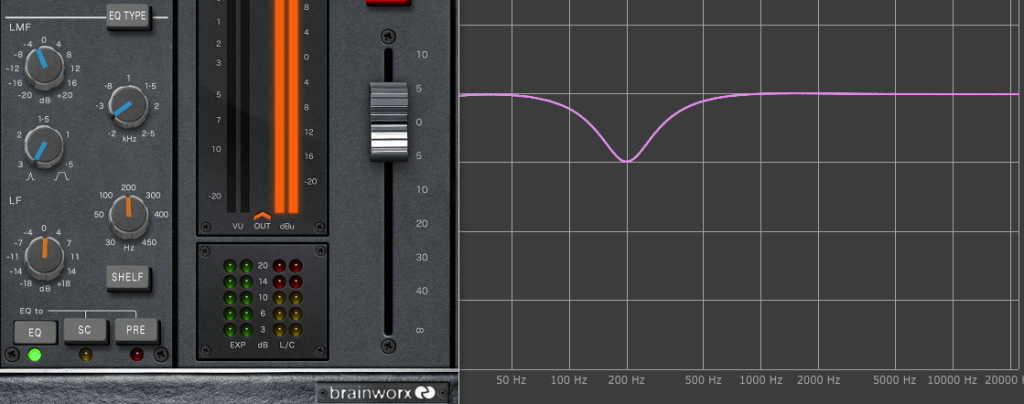The width and height of the screenshot is (1024, 404).
Task: Click the EQ curve dip at 200 Hz
Action: pyautogui.click(x=627, y=160)
